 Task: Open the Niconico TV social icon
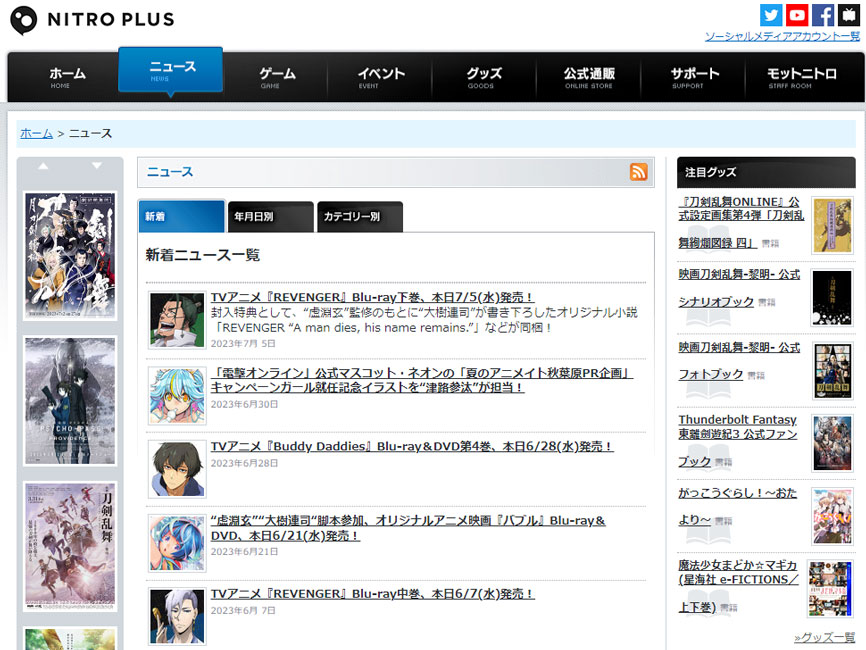[x=848, y=15]
